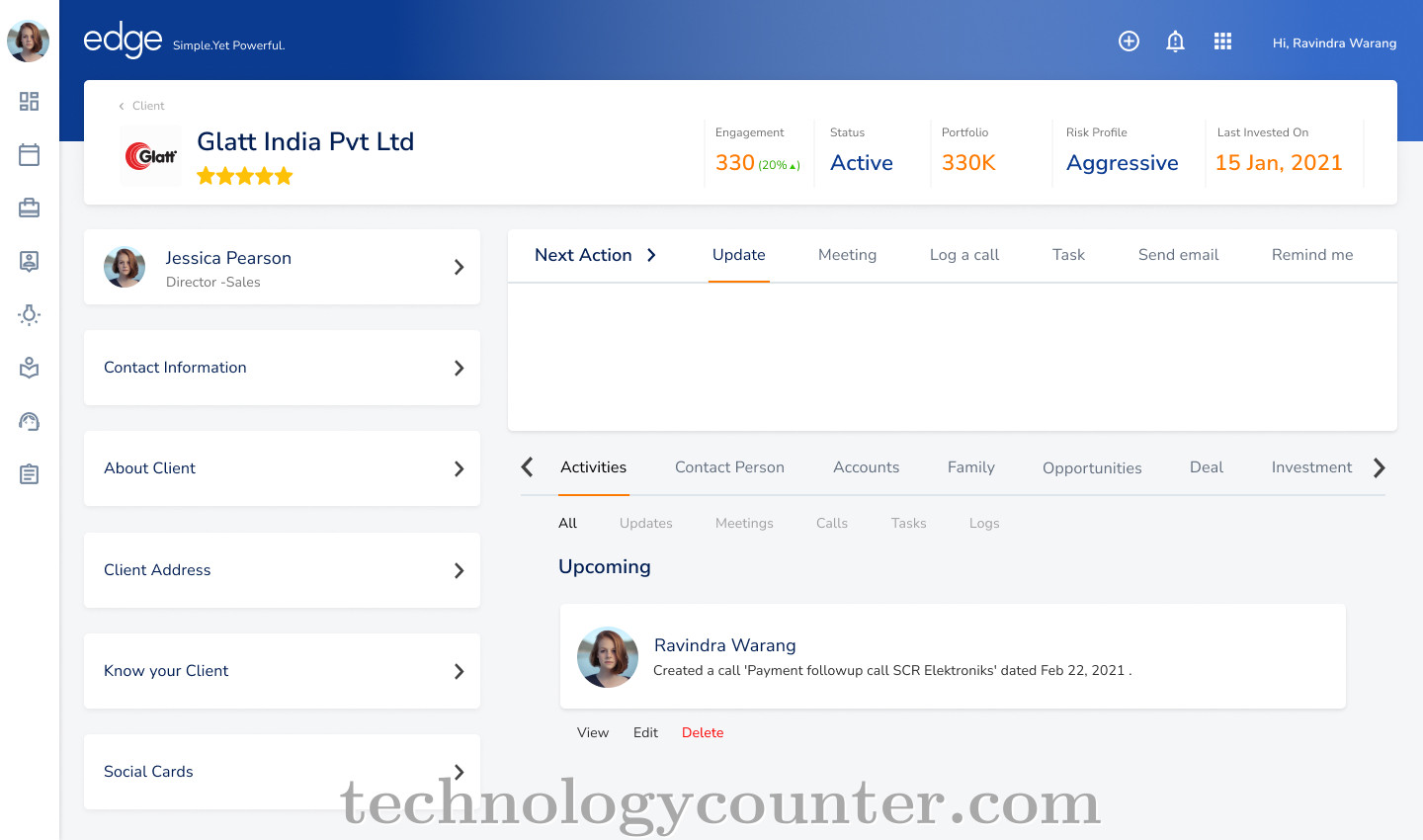Click the user avatar at the top of the sidebar
Image resolution: width=1423 pixels, height=840 pixels.
pos(29,41)
